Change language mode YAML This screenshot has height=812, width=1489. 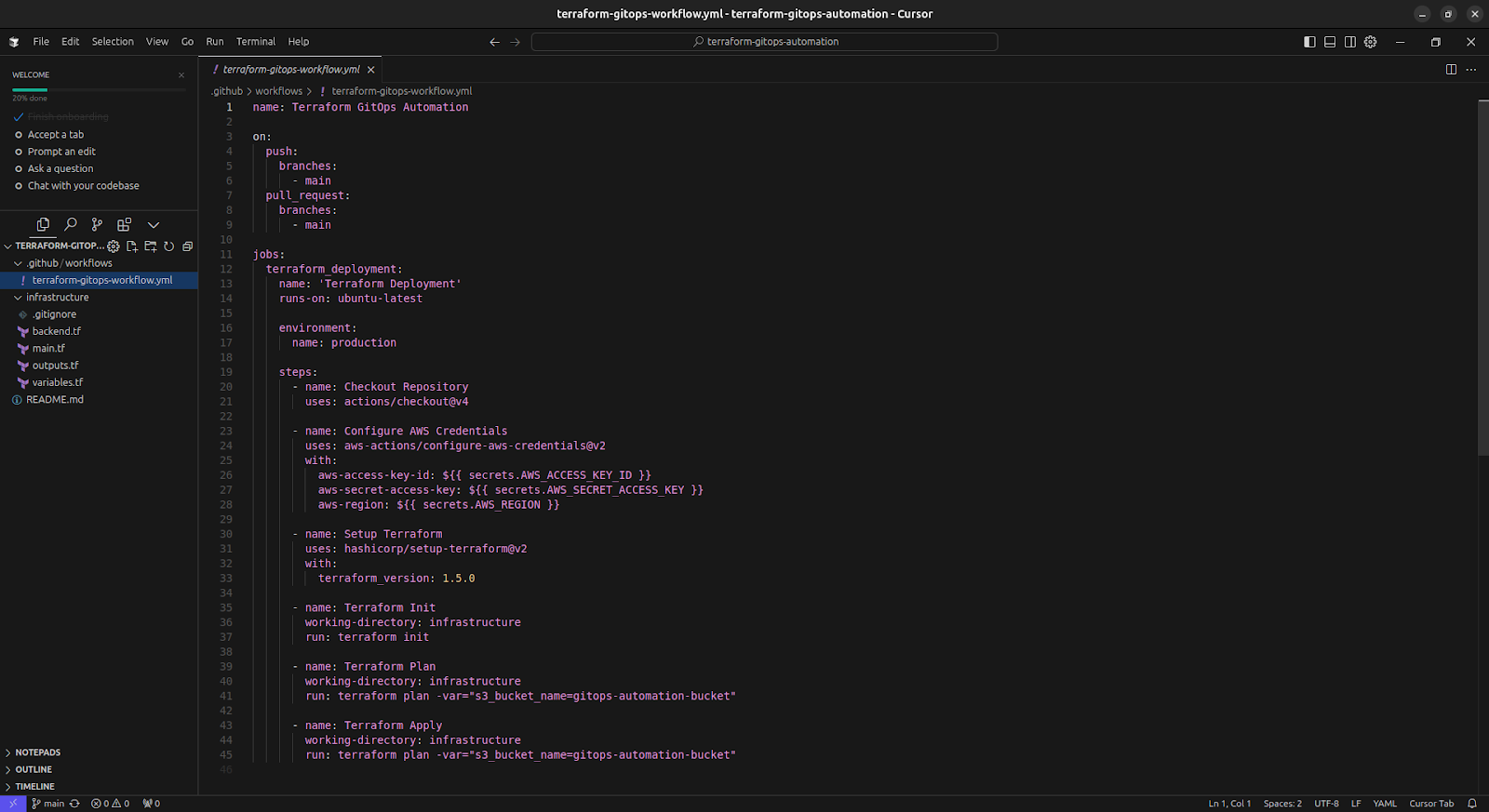[1385, 804]
